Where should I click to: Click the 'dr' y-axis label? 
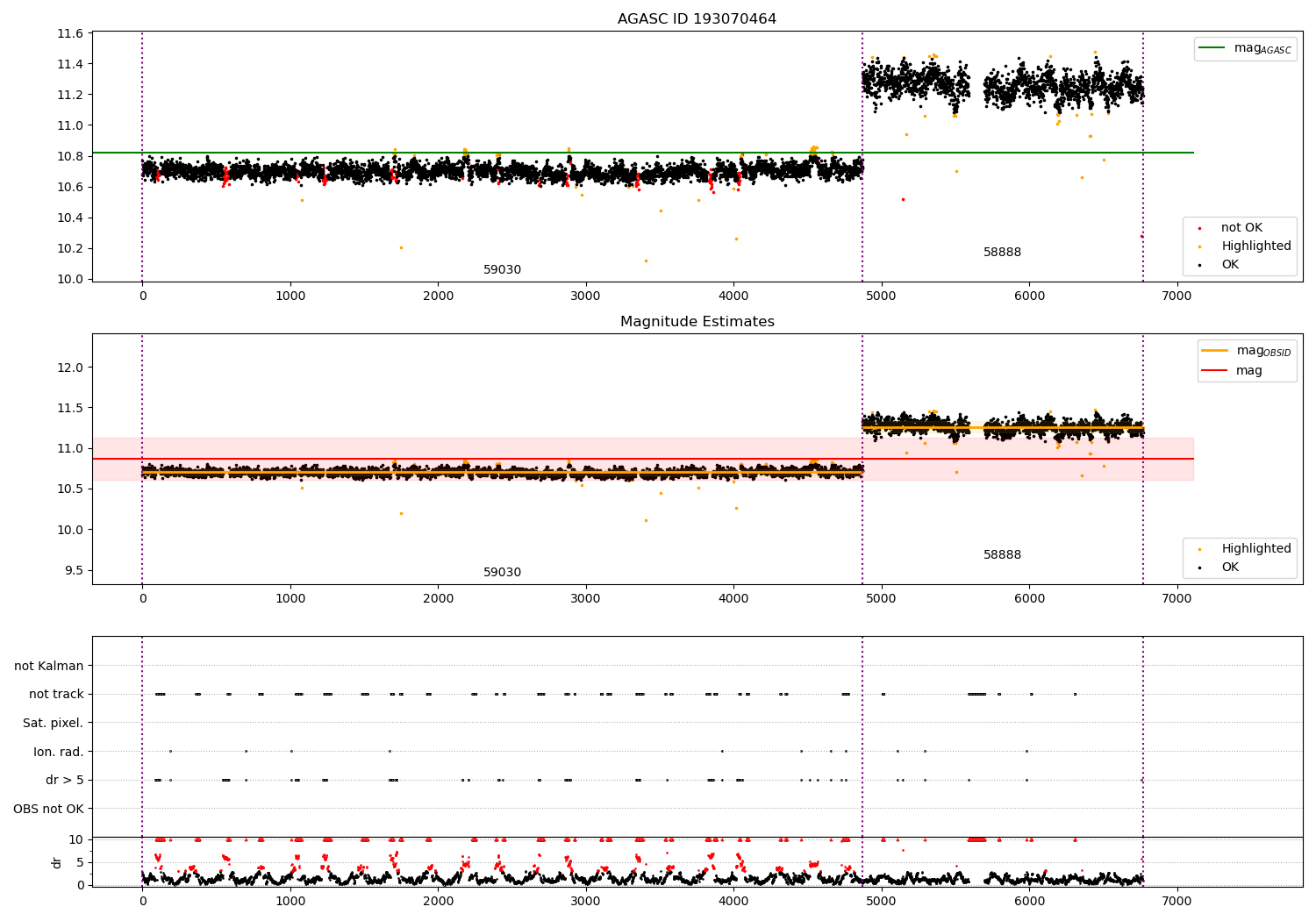point(57,862)
